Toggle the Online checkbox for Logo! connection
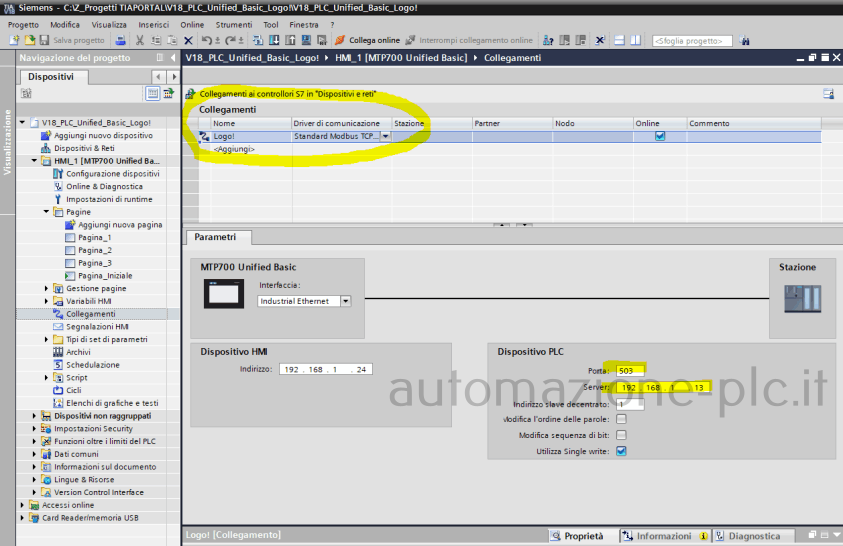Viewport: 843px width, 546px height. coord(660,136)
